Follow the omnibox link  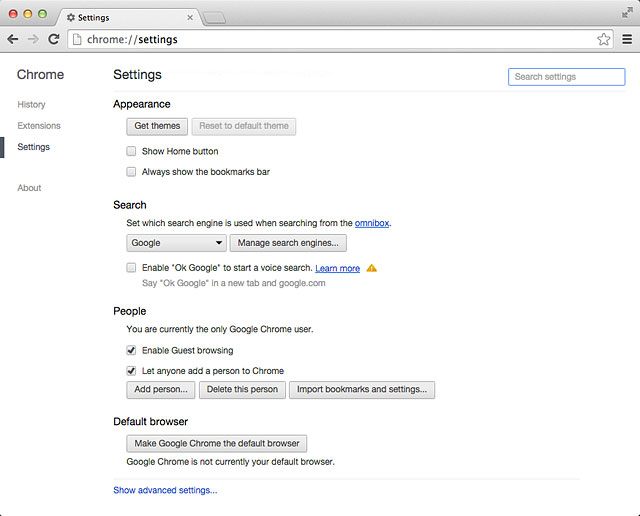pos(372,223)
